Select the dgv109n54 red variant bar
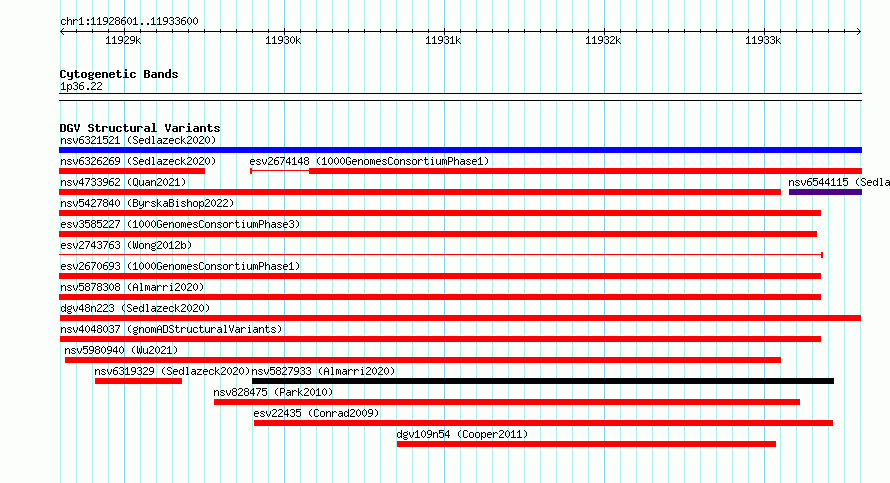The image size is (890, 483). [586, 444]
